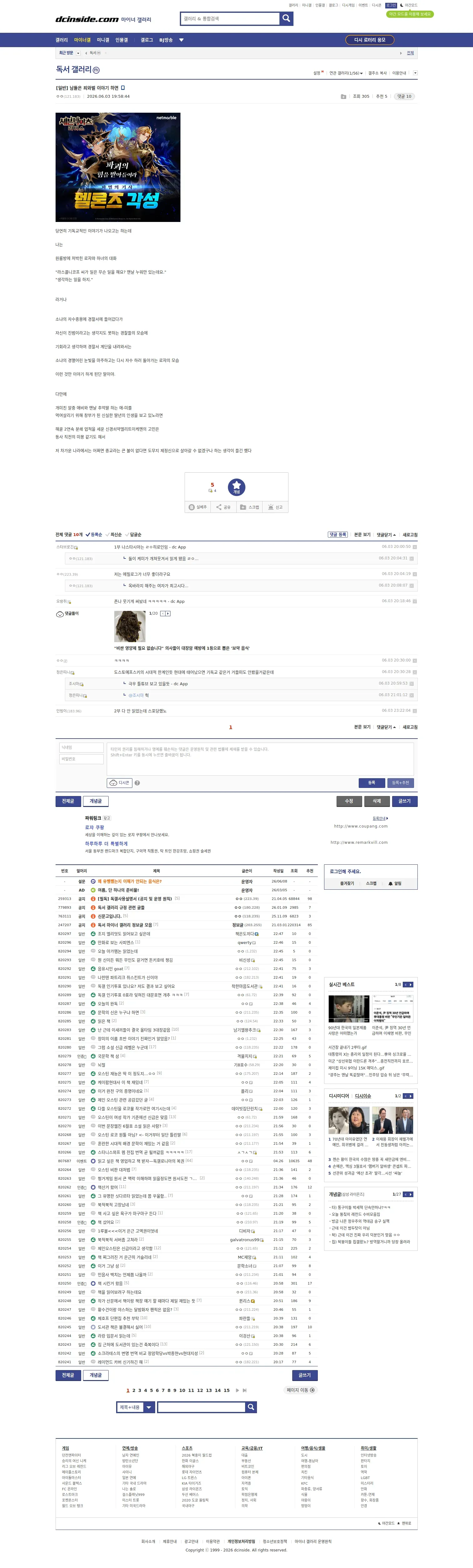Advance the 디시미디어 panel with next arrow

pos(411,1096)
